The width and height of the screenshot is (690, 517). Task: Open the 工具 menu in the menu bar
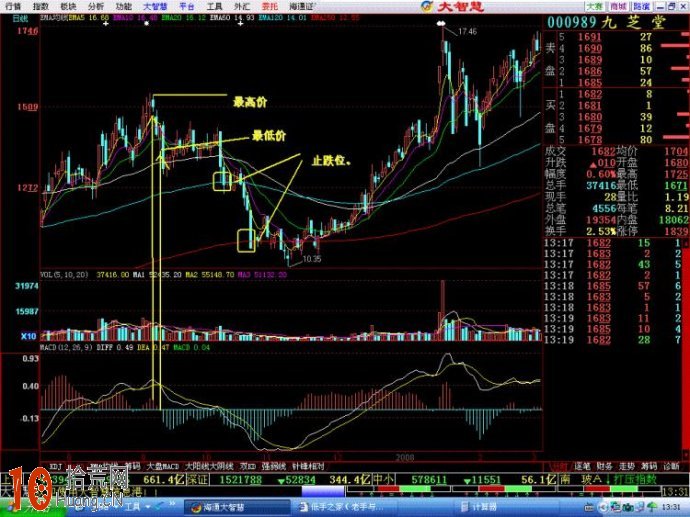coord(214,6)
